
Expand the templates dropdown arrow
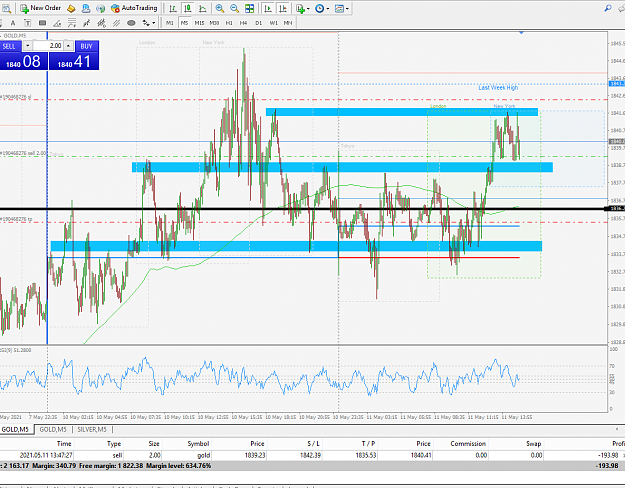point(347,9)
